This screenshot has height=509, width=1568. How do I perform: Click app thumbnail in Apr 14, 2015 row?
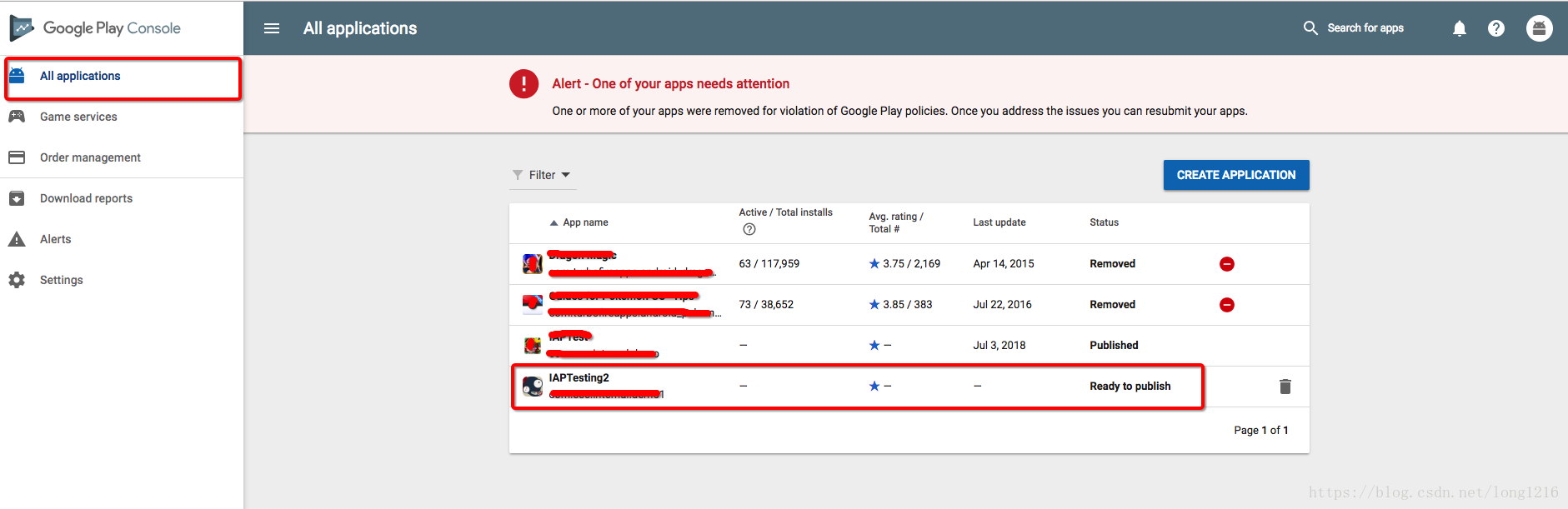pyautogui.click(x=533, y=264)
